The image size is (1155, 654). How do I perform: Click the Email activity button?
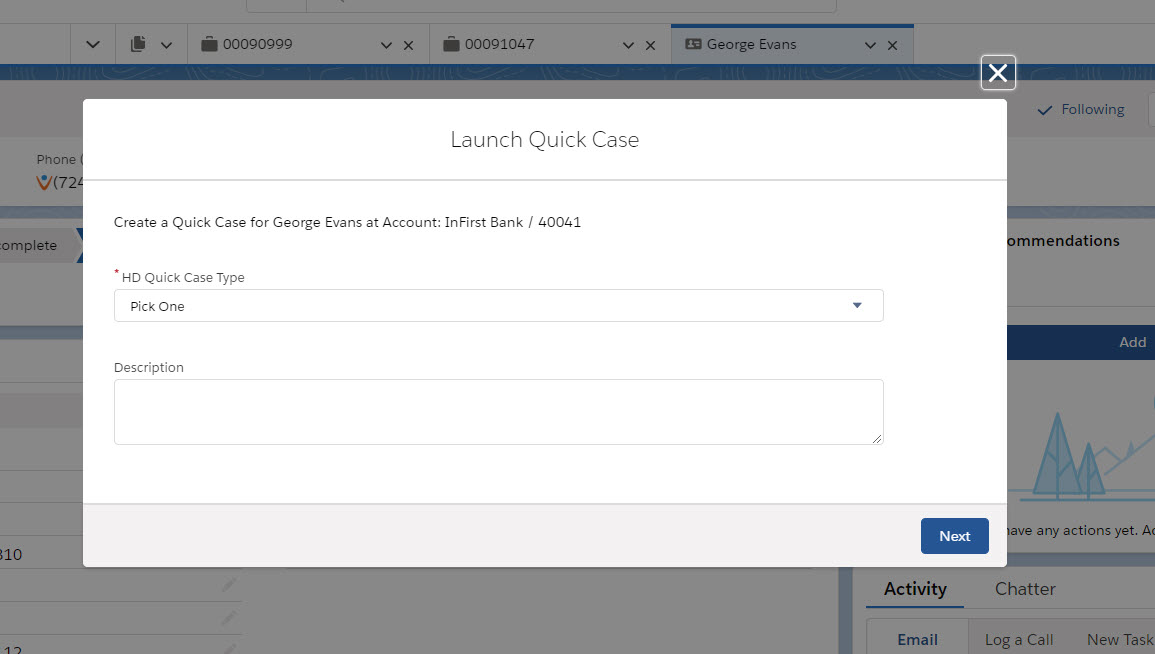click(917, 640)
